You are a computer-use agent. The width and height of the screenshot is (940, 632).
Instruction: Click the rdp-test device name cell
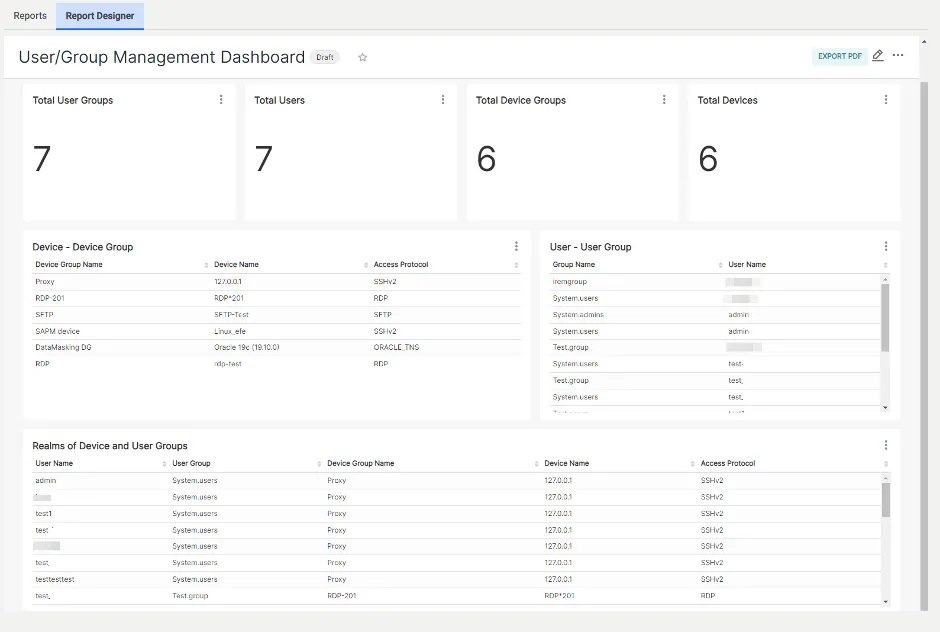tap(228, 364)
